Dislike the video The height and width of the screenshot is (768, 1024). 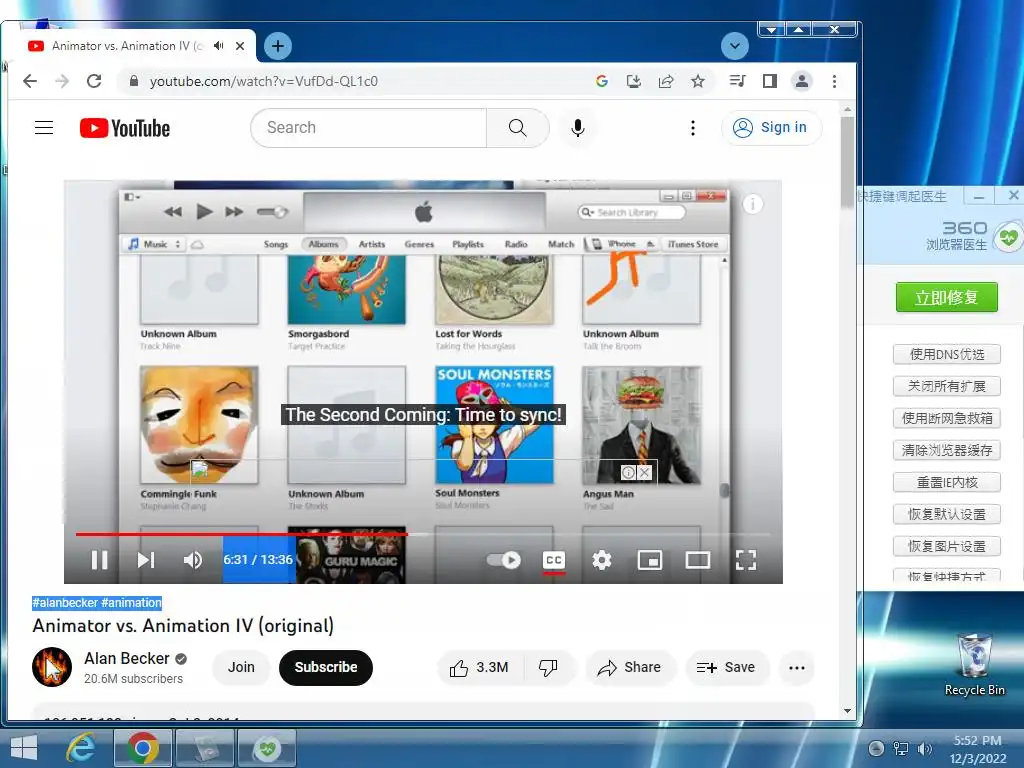pyautogui.click(x=549, y=667)
